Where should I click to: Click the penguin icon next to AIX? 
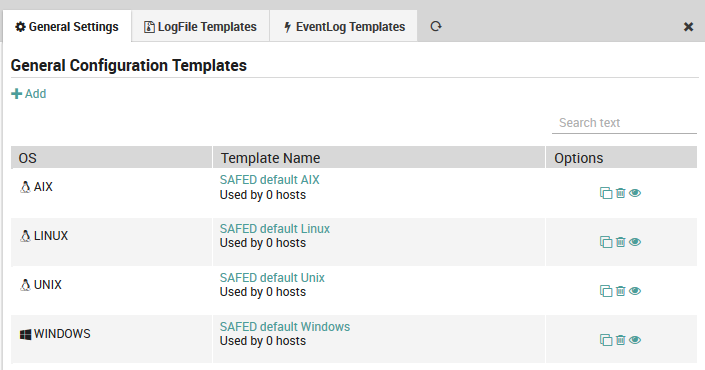[x=26, y=187]
